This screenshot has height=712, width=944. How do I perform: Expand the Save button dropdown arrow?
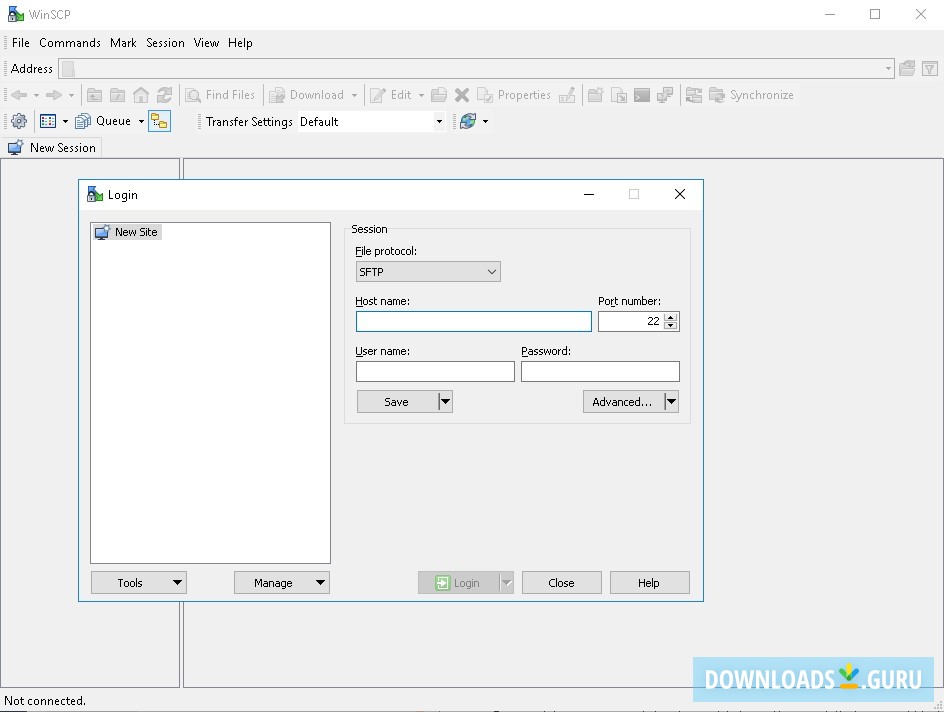pyautogui.click(x=445, y=401)
